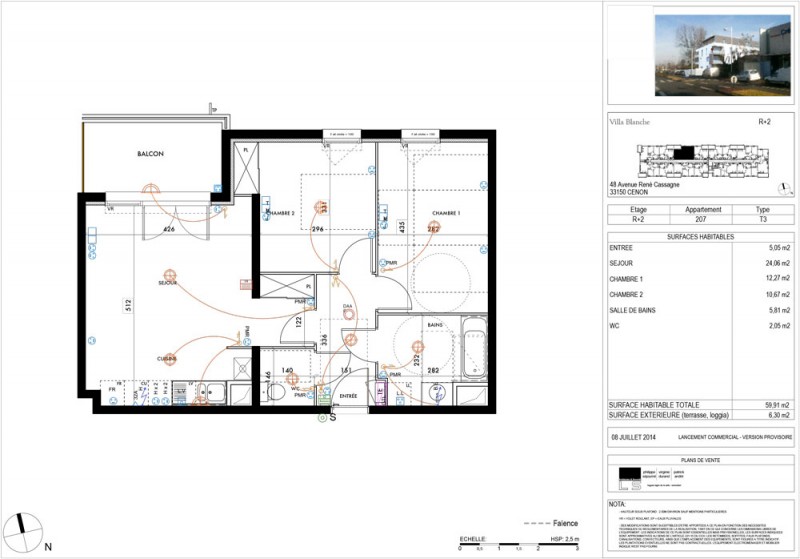Click the building photo thumbnail
Image resolution: width=800 pixels, height=559 pixels.
pyautogui.click(x=722, y=55)
